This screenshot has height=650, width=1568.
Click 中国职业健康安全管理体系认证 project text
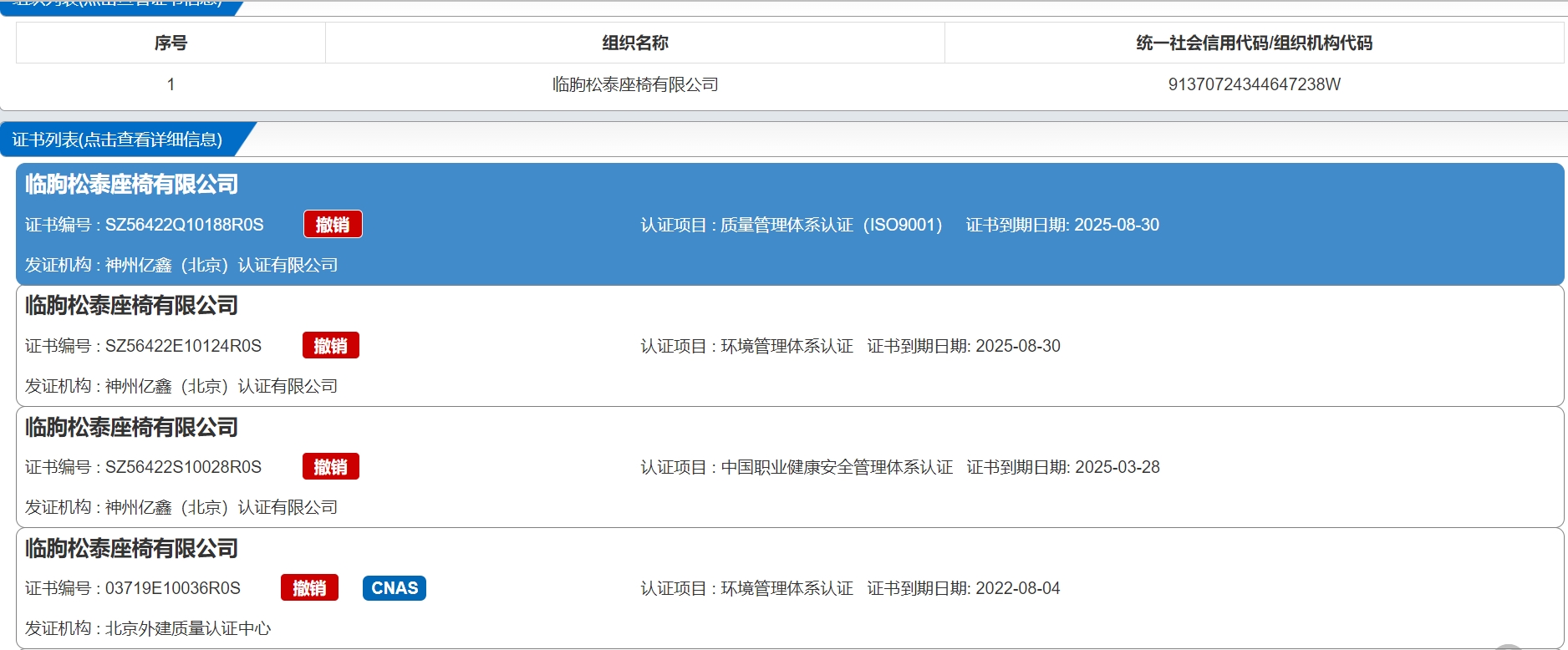837,467
